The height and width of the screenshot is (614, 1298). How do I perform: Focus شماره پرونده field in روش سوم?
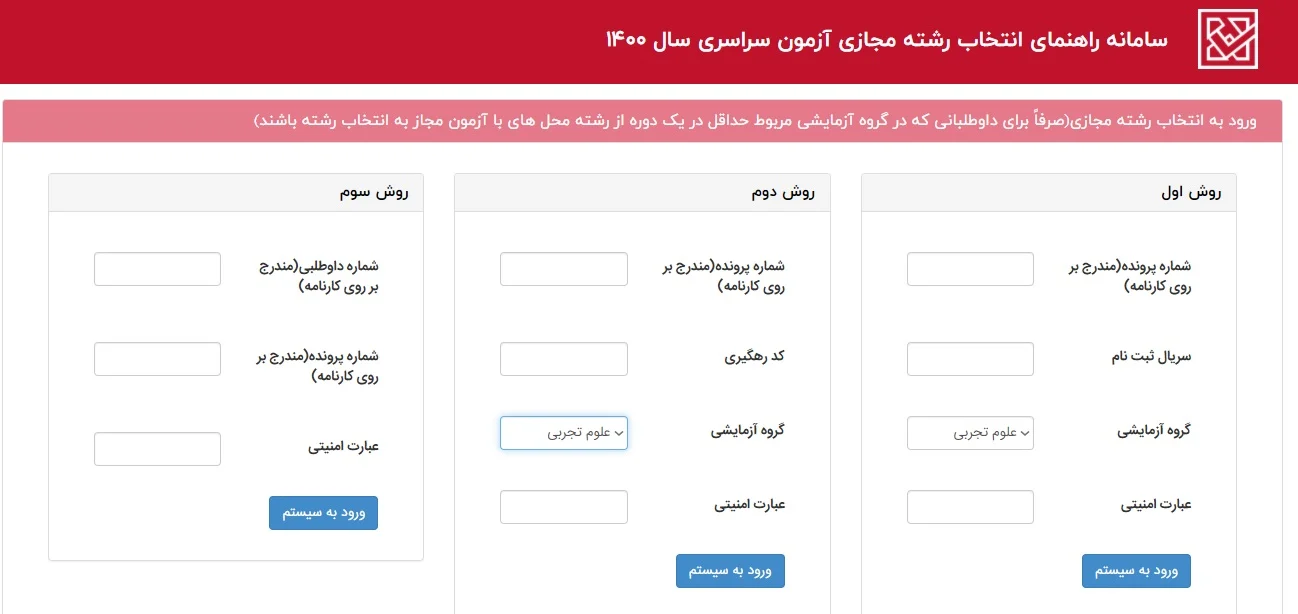click(x=157, y=359)
